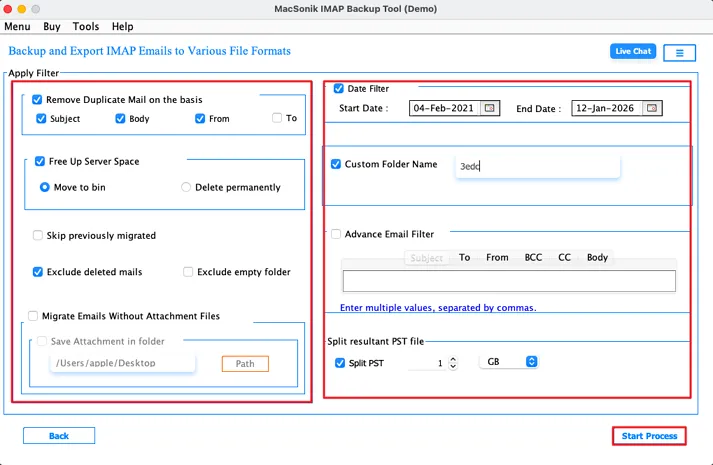The height and width of the screenshot is (465, 713).
Task: Uncheck Remove Duplicate Mail on the basis
Action: tap(37, 100)
